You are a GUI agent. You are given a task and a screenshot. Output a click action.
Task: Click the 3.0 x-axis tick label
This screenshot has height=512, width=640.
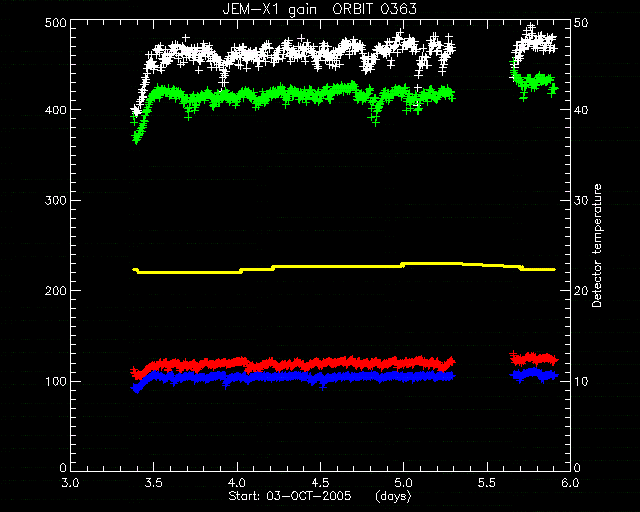tap(71, 483)
